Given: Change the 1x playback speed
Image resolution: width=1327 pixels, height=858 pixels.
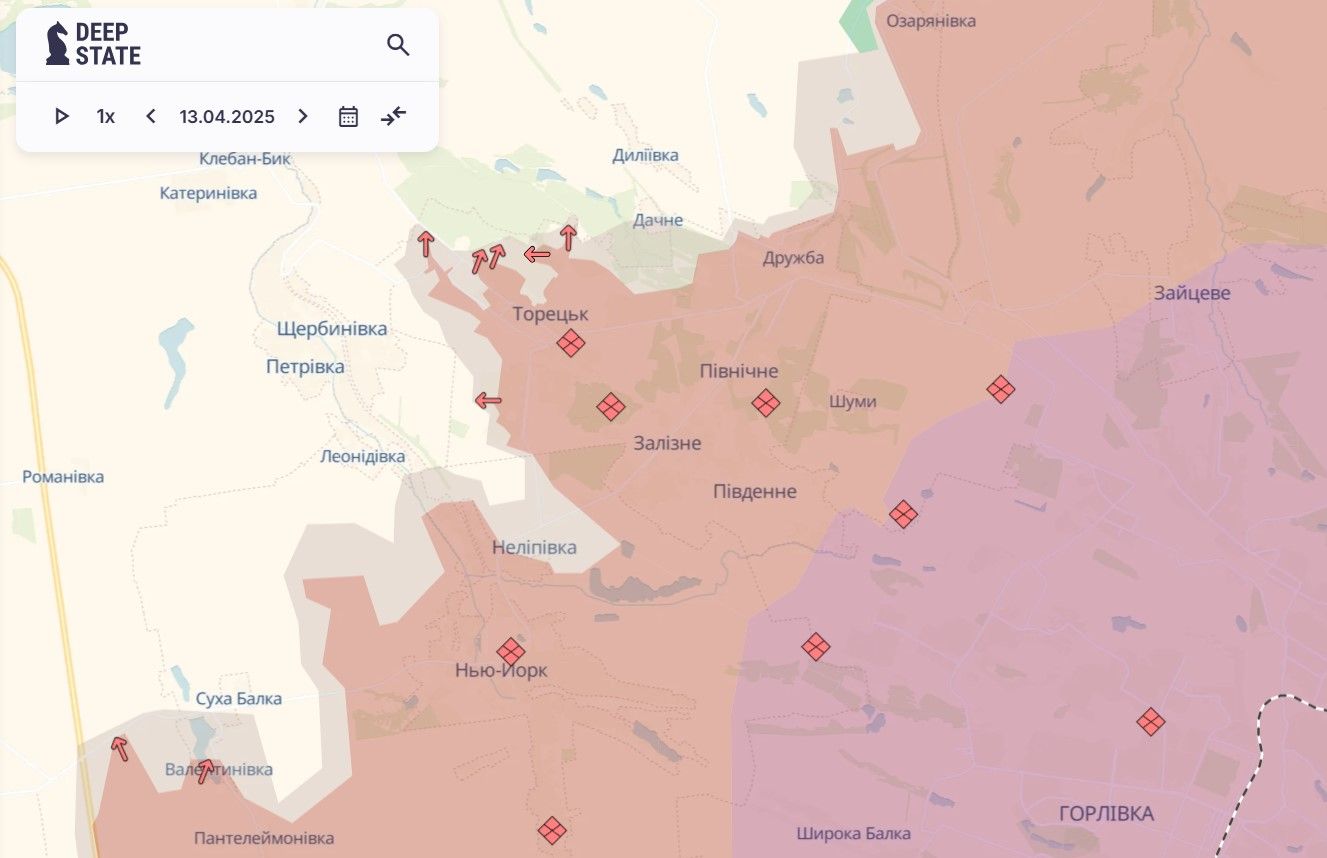Looking at the screenshot, I should 106,117.
